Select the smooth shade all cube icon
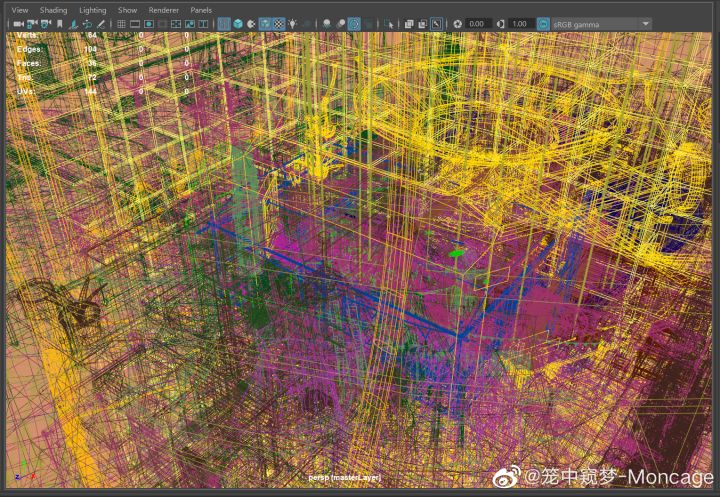 click(238, 24)
